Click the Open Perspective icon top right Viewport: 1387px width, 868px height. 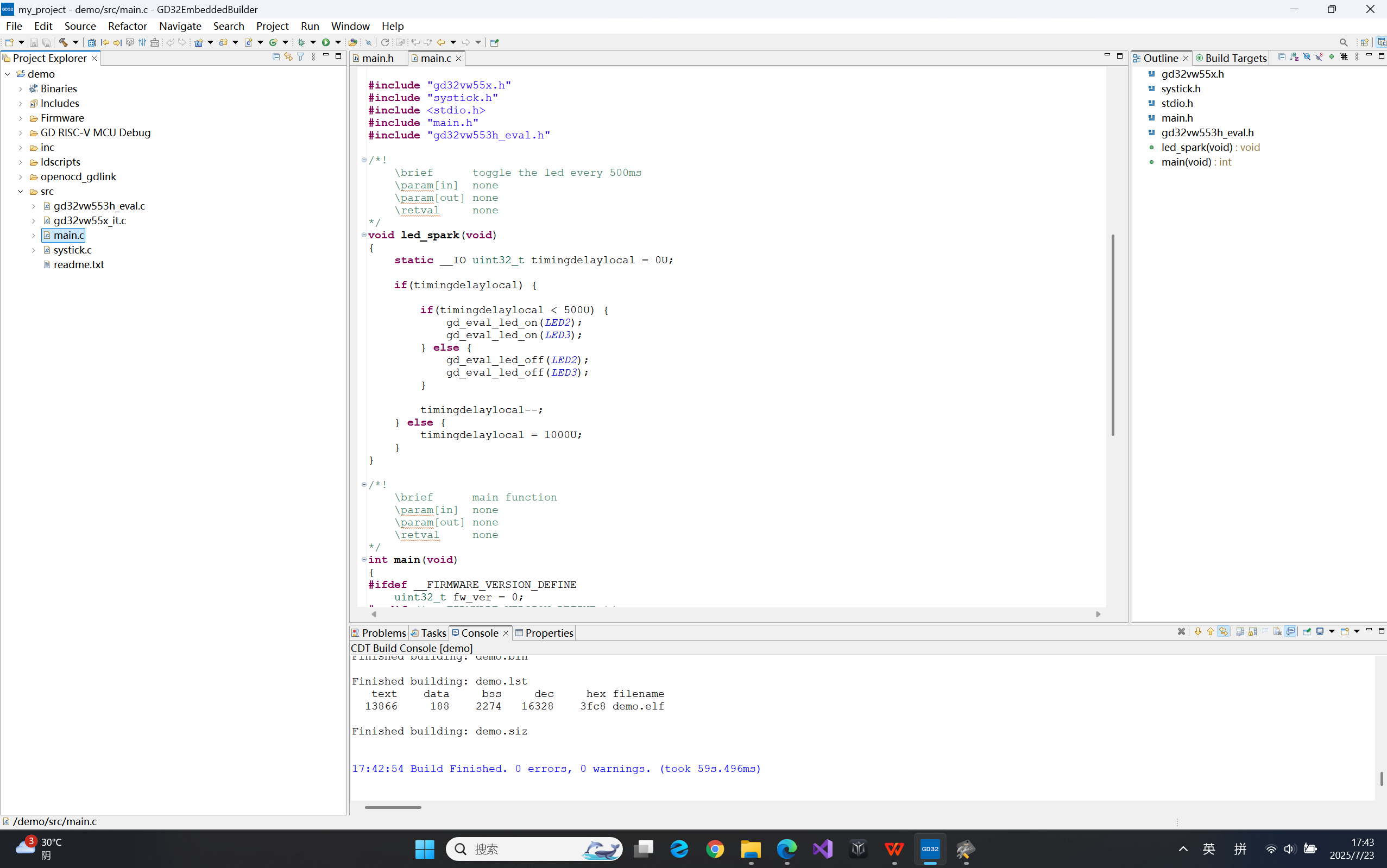(x=1364, y=42)
